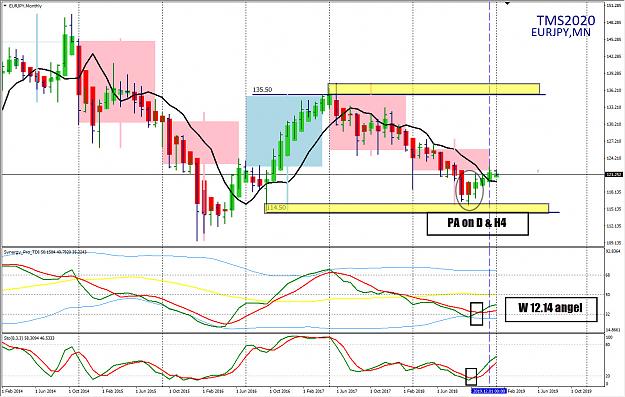This screenshot has width=625, height=397.
Task: Click the 109.135 price axis label
Action: tap(613, 242)
